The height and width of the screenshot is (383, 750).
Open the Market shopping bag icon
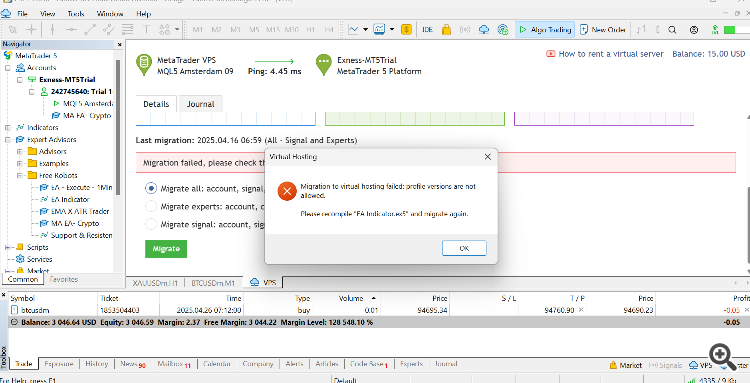[446, 30]
